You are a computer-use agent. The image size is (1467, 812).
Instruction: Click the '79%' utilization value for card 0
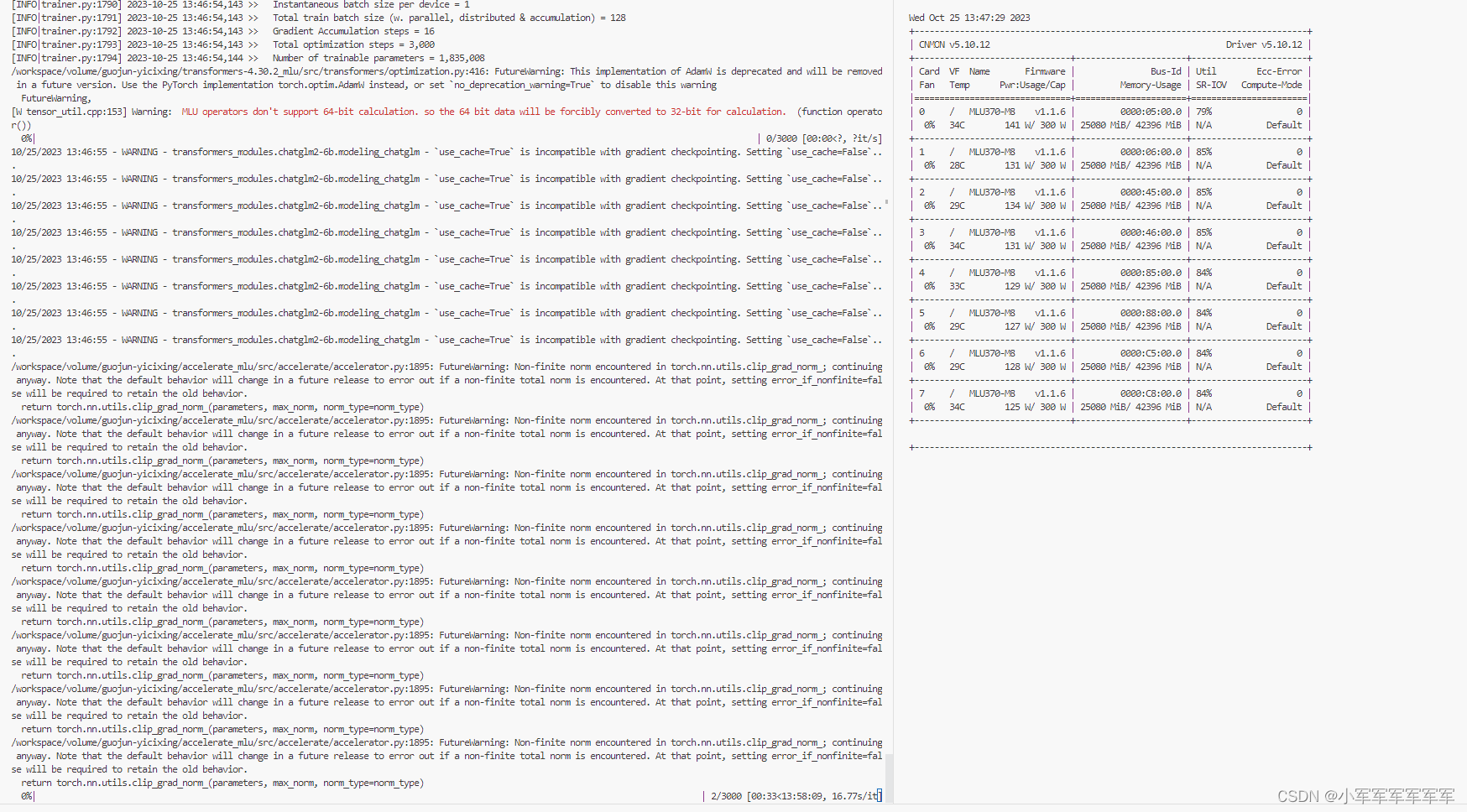click(x=1203, y=112)
